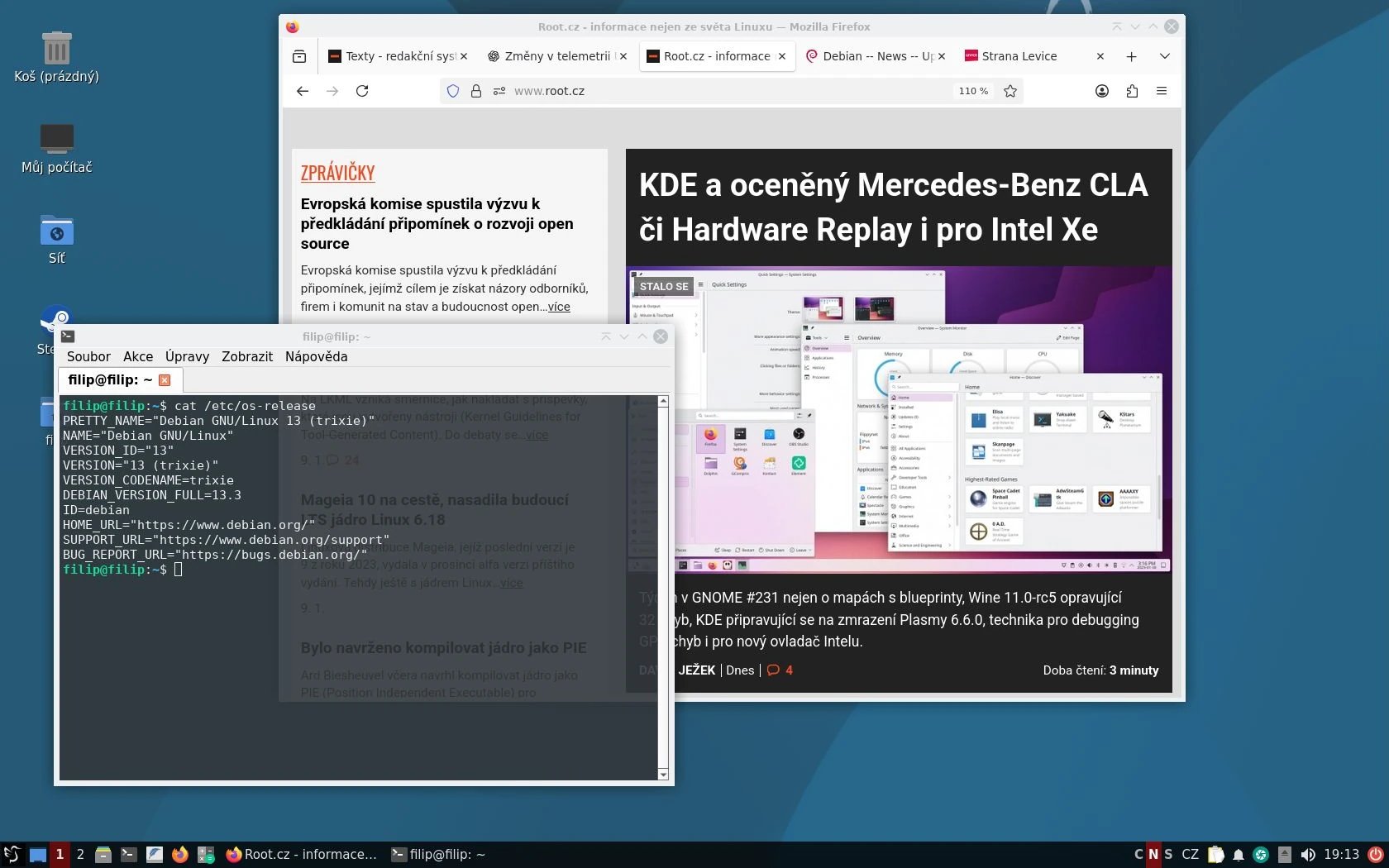Open the Firefox hamburger application menu
Image resolution: width=1389 pixels, height=868 pixels.
1162,91
